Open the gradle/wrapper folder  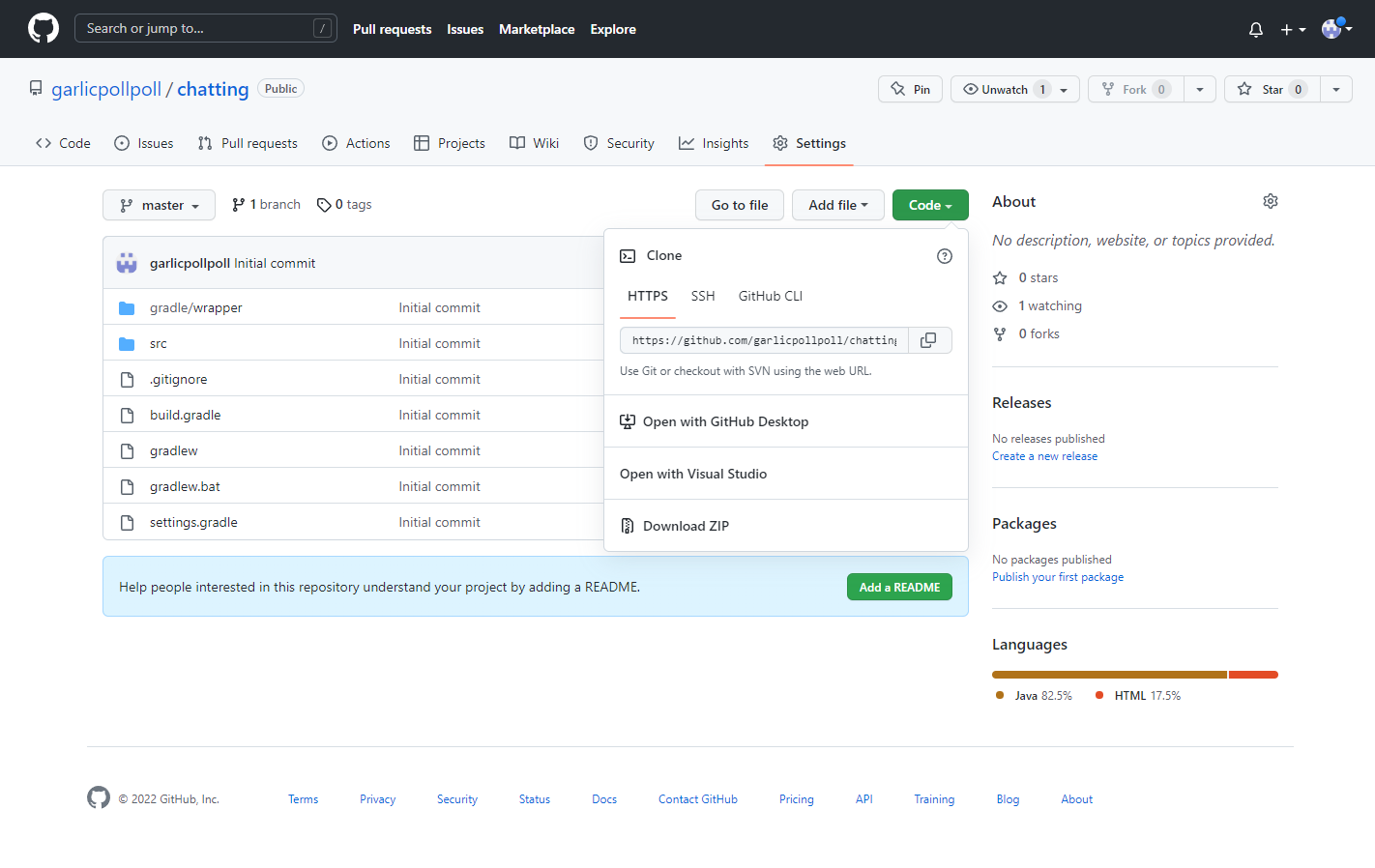tap(196, 307)
